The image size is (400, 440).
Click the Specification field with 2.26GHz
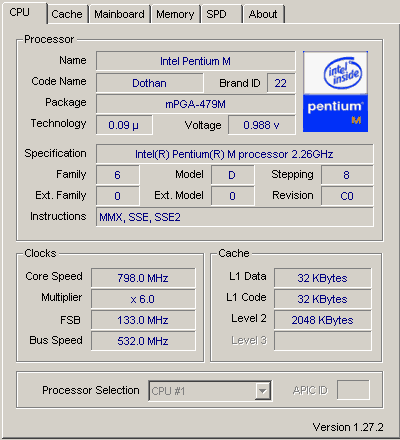[x=235, y=154]
